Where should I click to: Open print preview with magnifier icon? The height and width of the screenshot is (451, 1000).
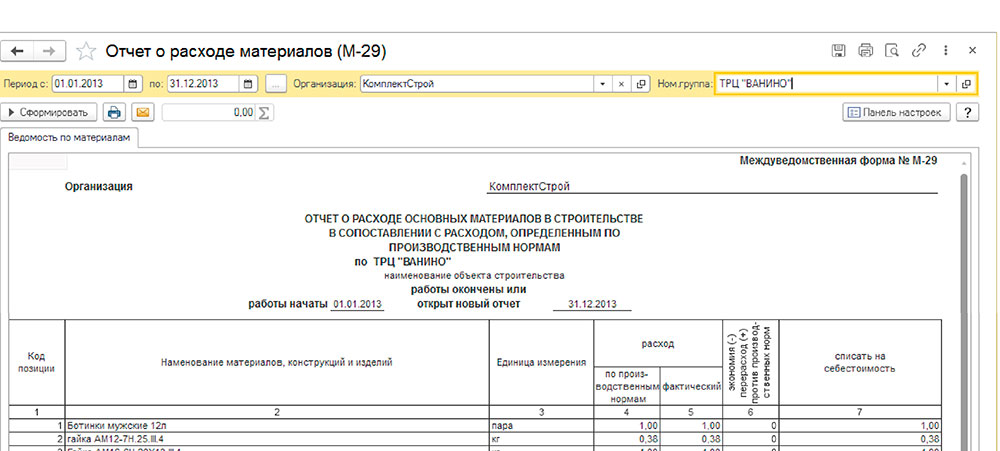tap(892, 51)
